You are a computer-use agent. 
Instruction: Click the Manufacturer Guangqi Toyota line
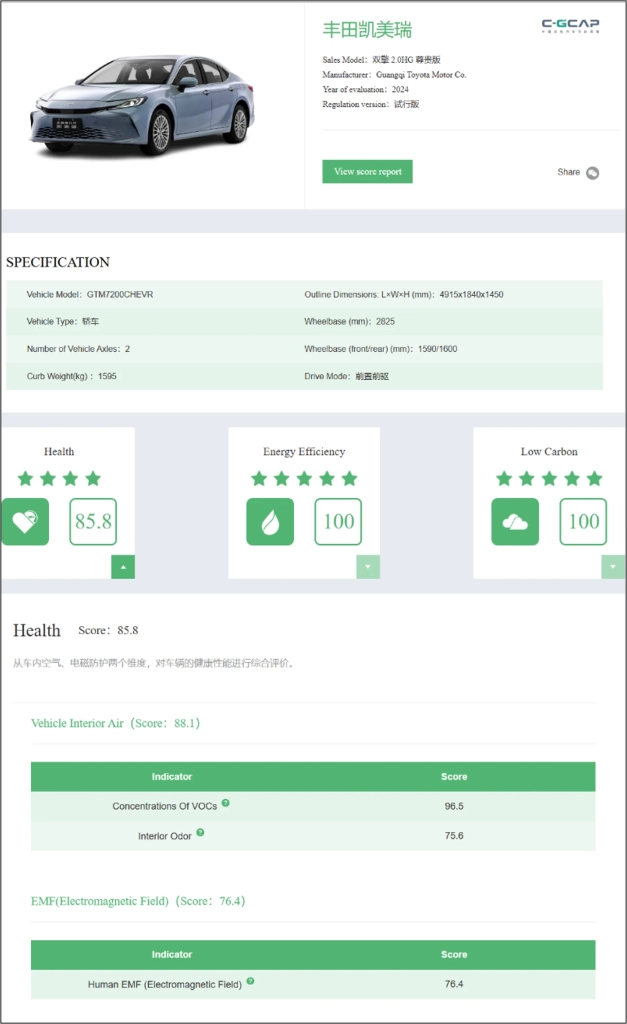pyautogui.click(x=394, y=74)
